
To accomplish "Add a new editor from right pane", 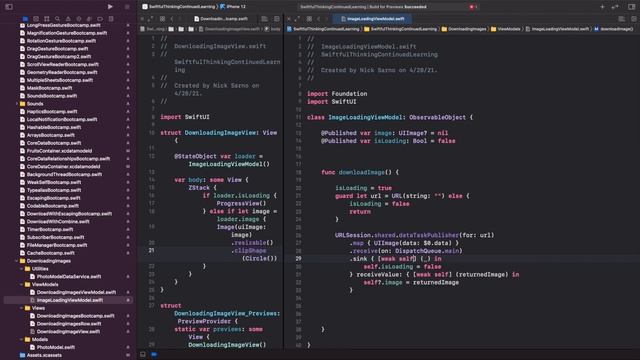I will click(x=633, y=19).
